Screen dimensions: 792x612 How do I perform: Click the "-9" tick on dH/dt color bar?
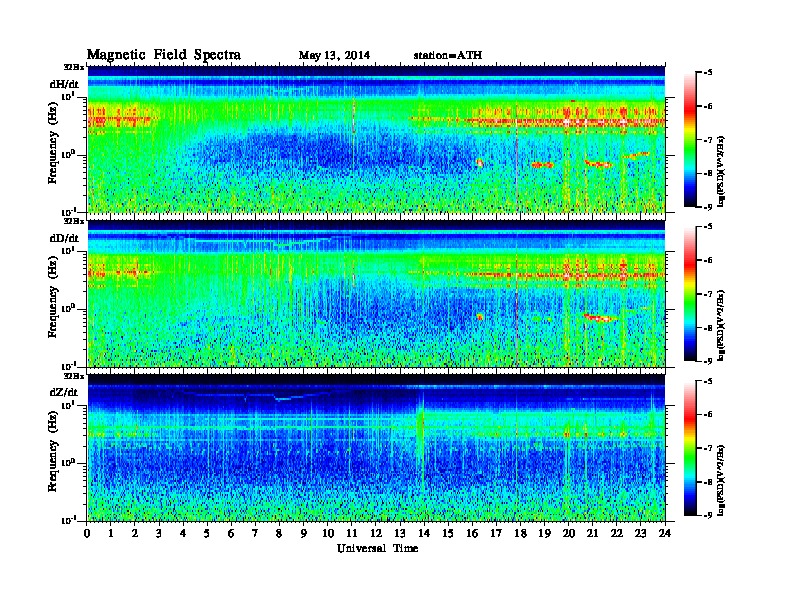pos(708,207)
